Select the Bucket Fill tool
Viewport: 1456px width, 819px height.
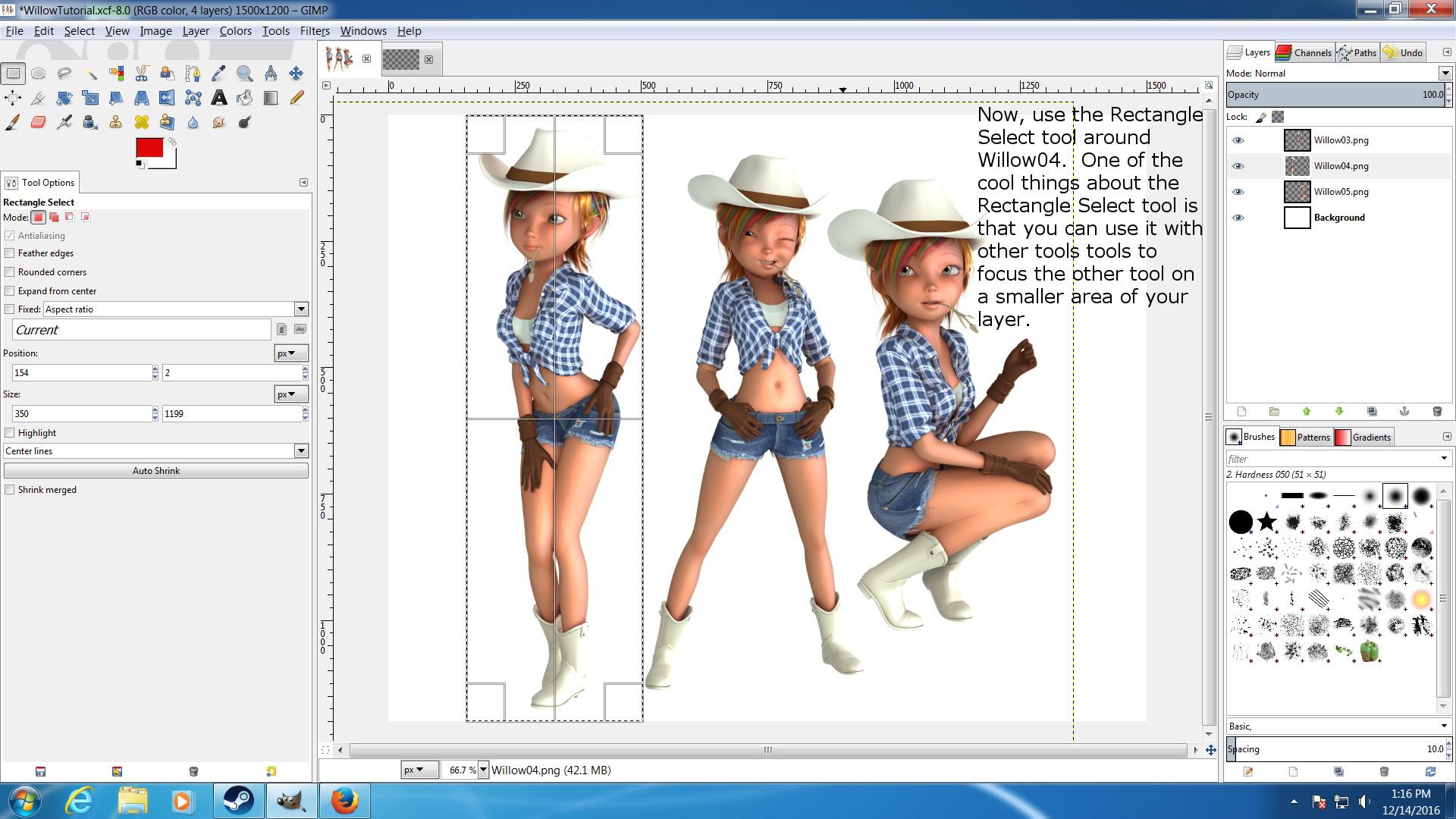(x=244, y=98)
